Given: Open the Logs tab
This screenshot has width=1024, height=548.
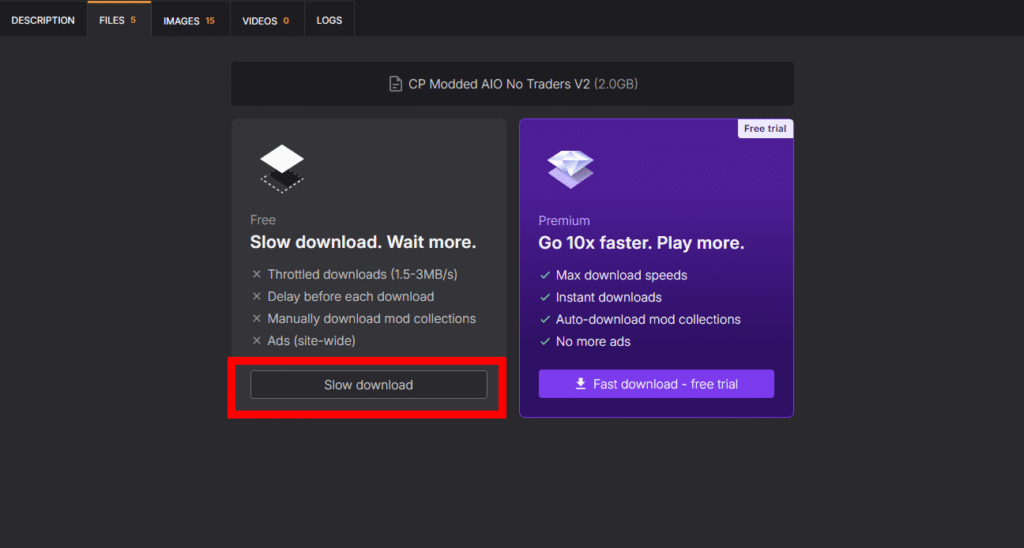Looking at the screenshot, I should 329,20.
